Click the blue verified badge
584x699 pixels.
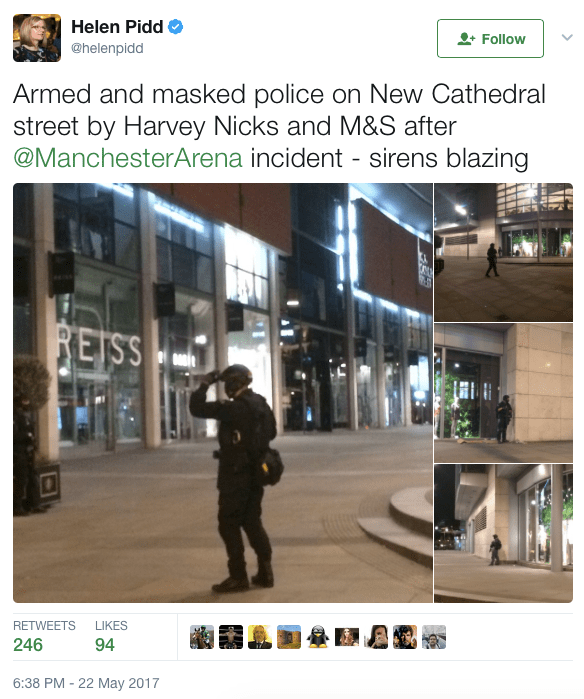[x=175, y=27]
